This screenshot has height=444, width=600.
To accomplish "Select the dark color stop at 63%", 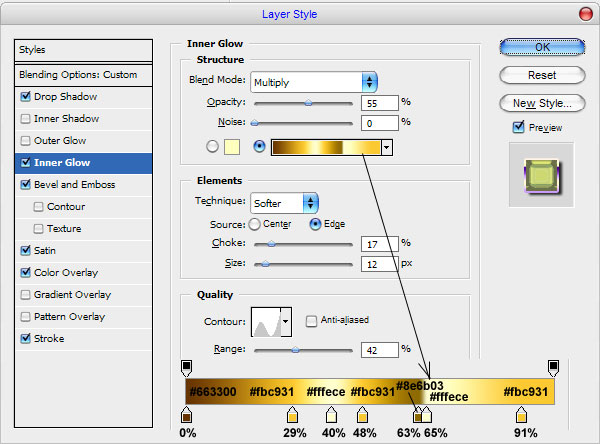I will tap(417, 416).
